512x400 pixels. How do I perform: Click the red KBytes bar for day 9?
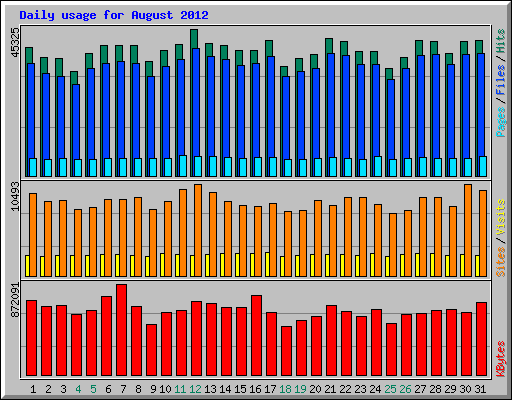pyautogui.click(x=151, y=350)
